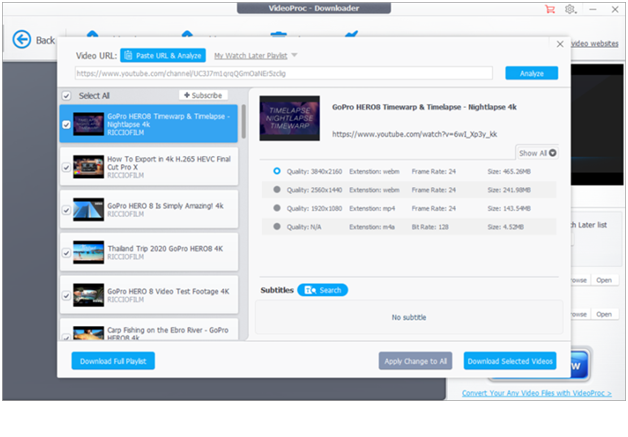The height and width of the screenshot is (437, 628).
Task: Toggle GoPro HERO 8 Video Test Footage checkbox
Action: pyautogui.click(x=66, y=296)
